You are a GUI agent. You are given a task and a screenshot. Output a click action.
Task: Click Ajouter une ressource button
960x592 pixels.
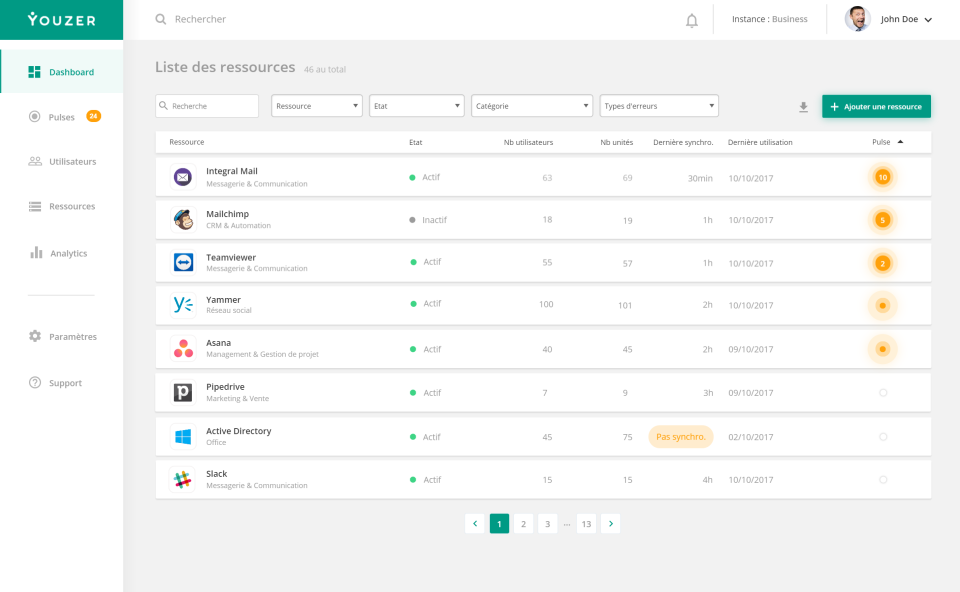(x=876, y=106)
